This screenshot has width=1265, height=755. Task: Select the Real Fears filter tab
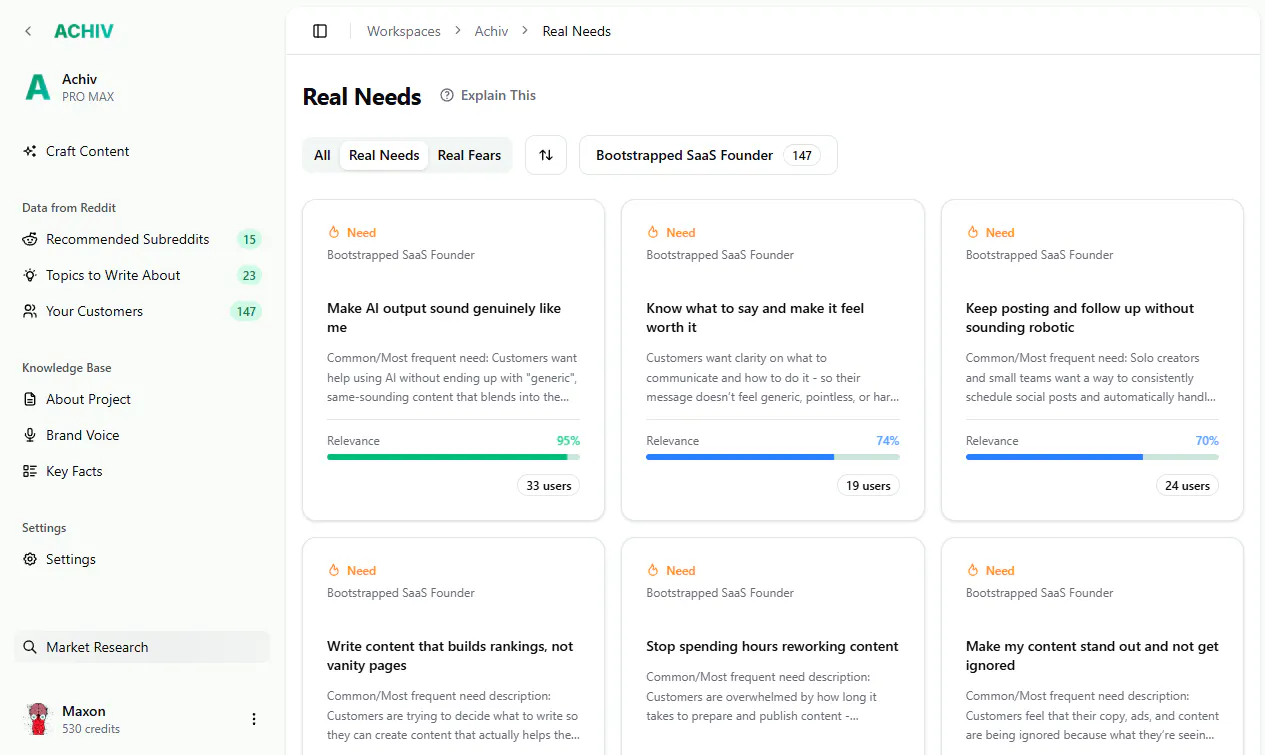point(469,155)
